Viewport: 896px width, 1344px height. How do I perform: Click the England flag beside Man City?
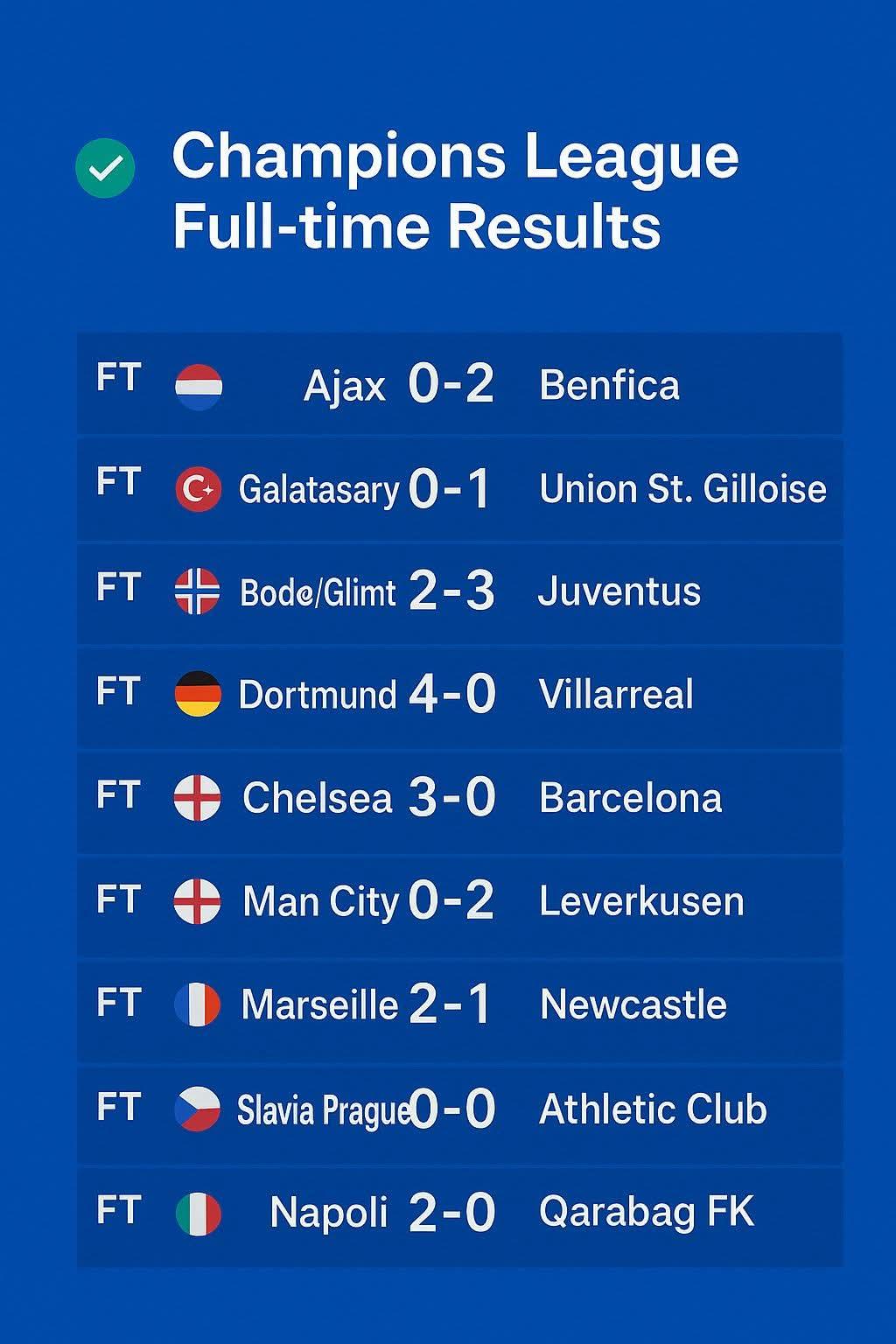coord(198,901)
